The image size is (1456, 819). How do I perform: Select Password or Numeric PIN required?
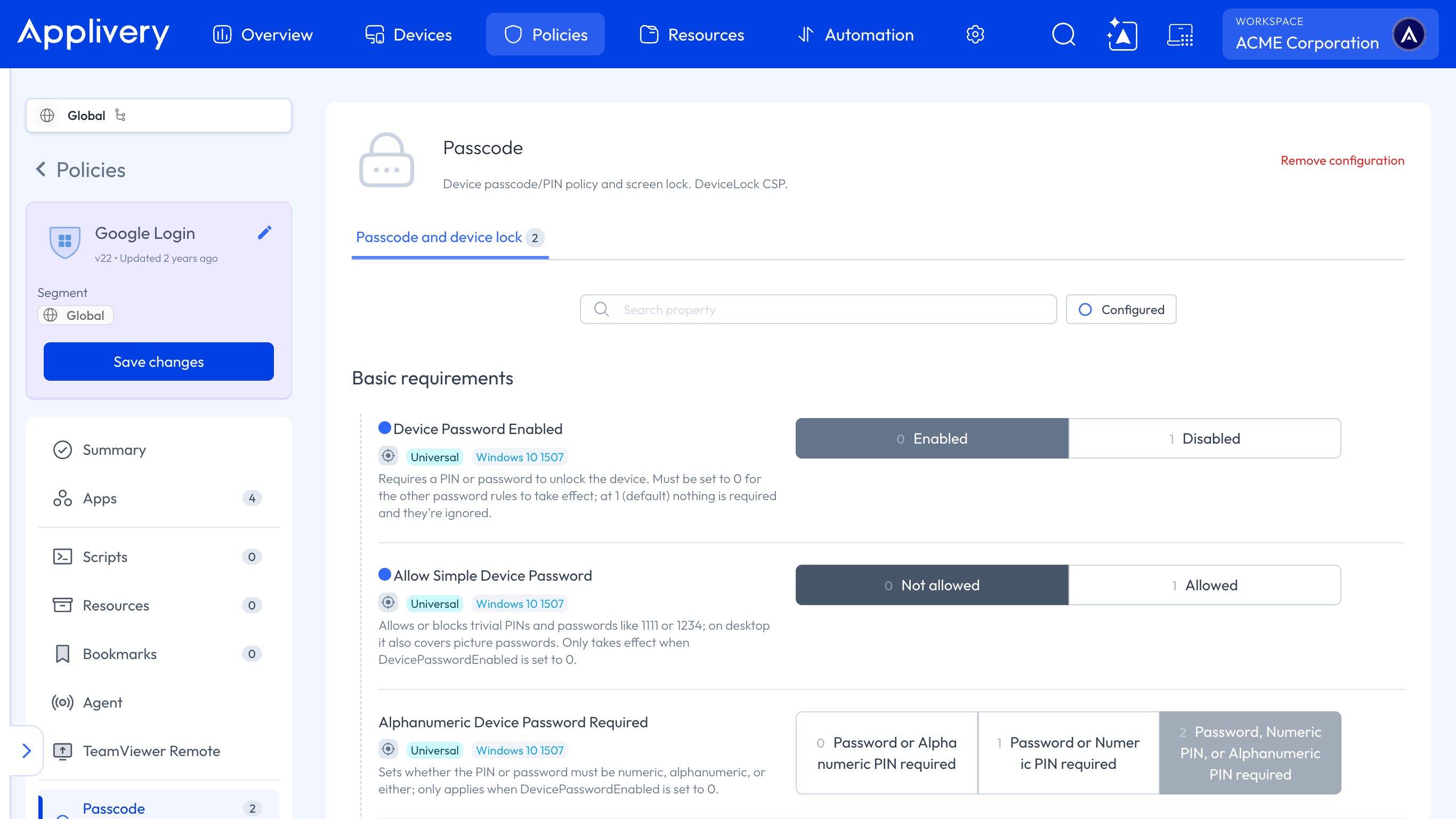pos(1068,753)
